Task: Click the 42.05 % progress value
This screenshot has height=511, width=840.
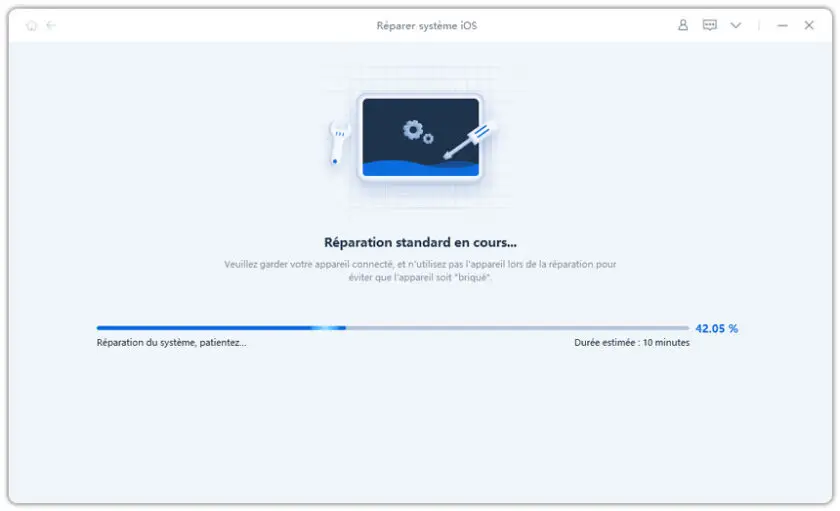Action: [x=716, y=328]
